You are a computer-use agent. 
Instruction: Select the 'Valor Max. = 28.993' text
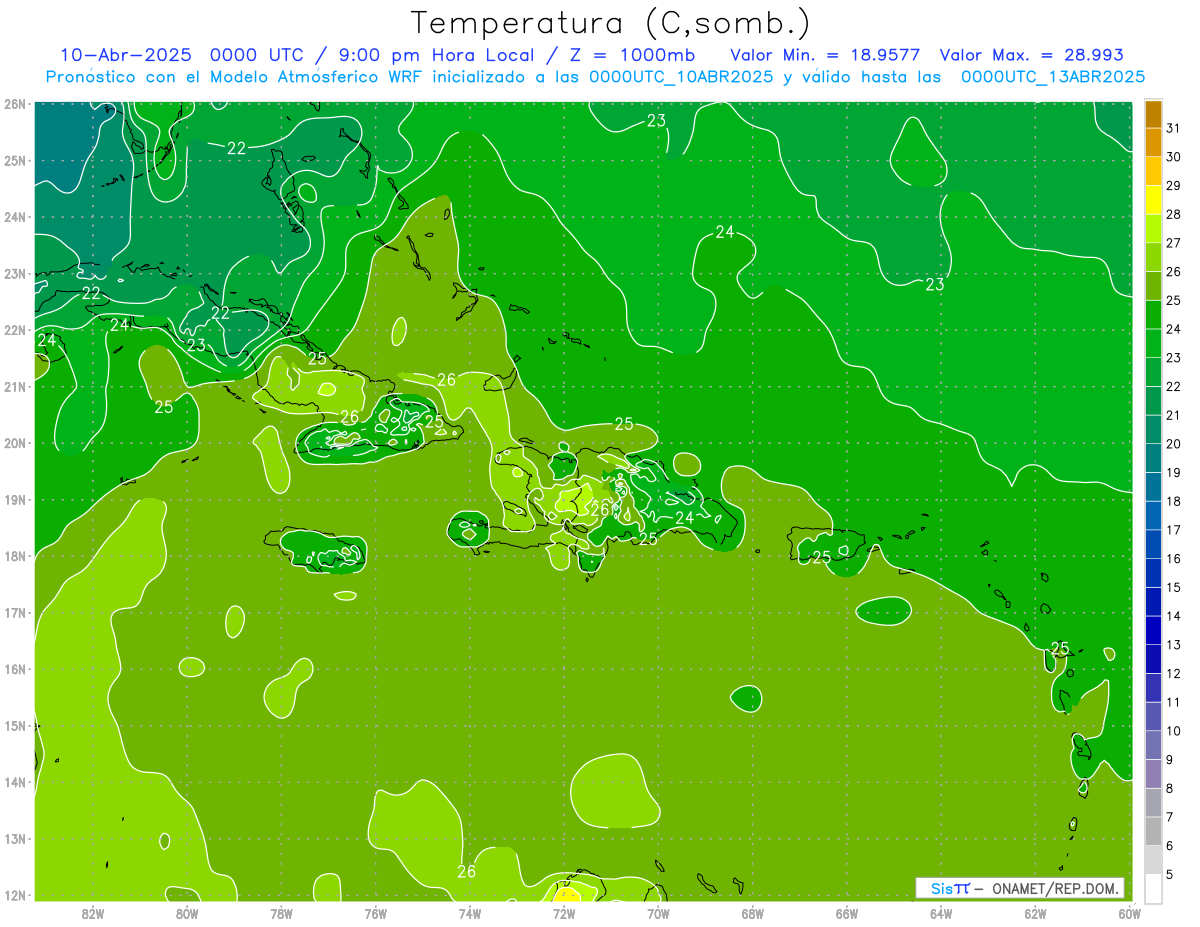[x=1032, y=55]
